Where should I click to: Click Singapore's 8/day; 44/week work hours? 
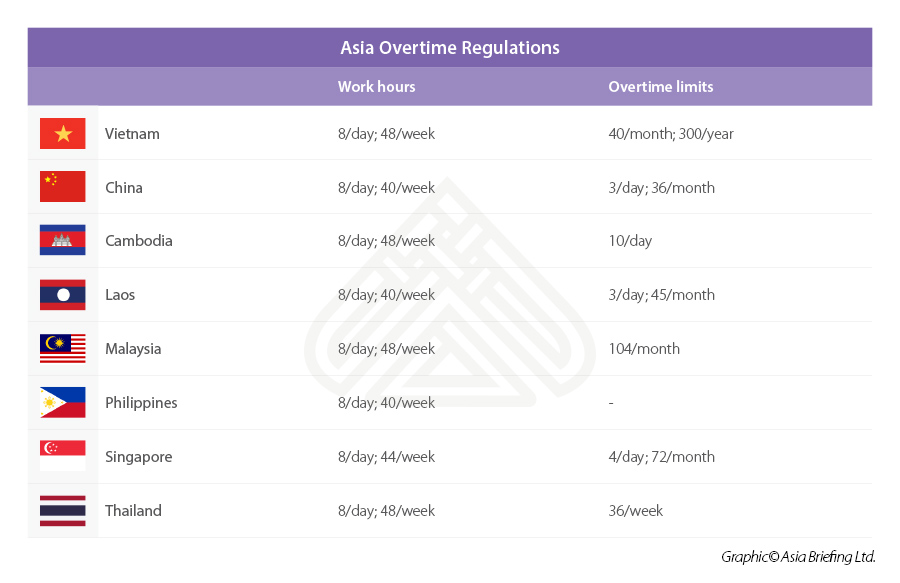click(x=386, y=457)
